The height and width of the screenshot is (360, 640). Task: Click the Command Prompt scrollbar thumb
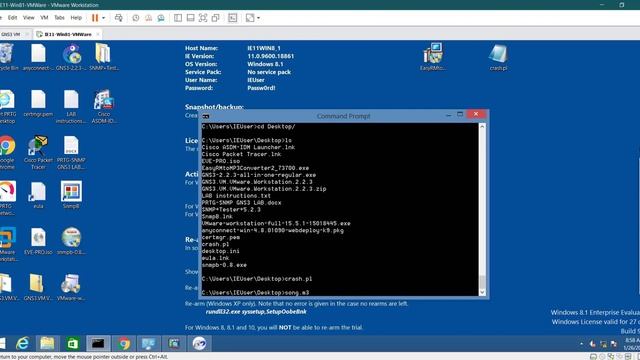coord(482,282)
